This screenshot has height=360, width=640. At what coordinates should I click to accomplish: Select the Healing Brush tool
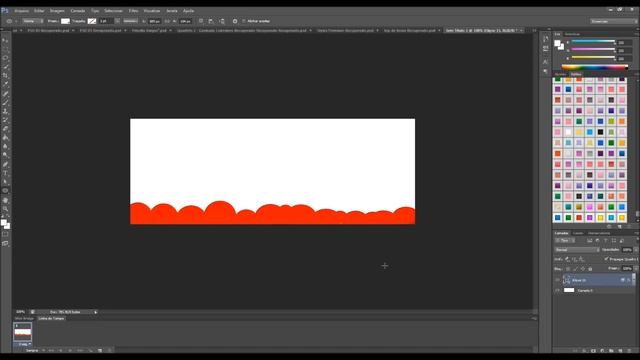point(5,93)
